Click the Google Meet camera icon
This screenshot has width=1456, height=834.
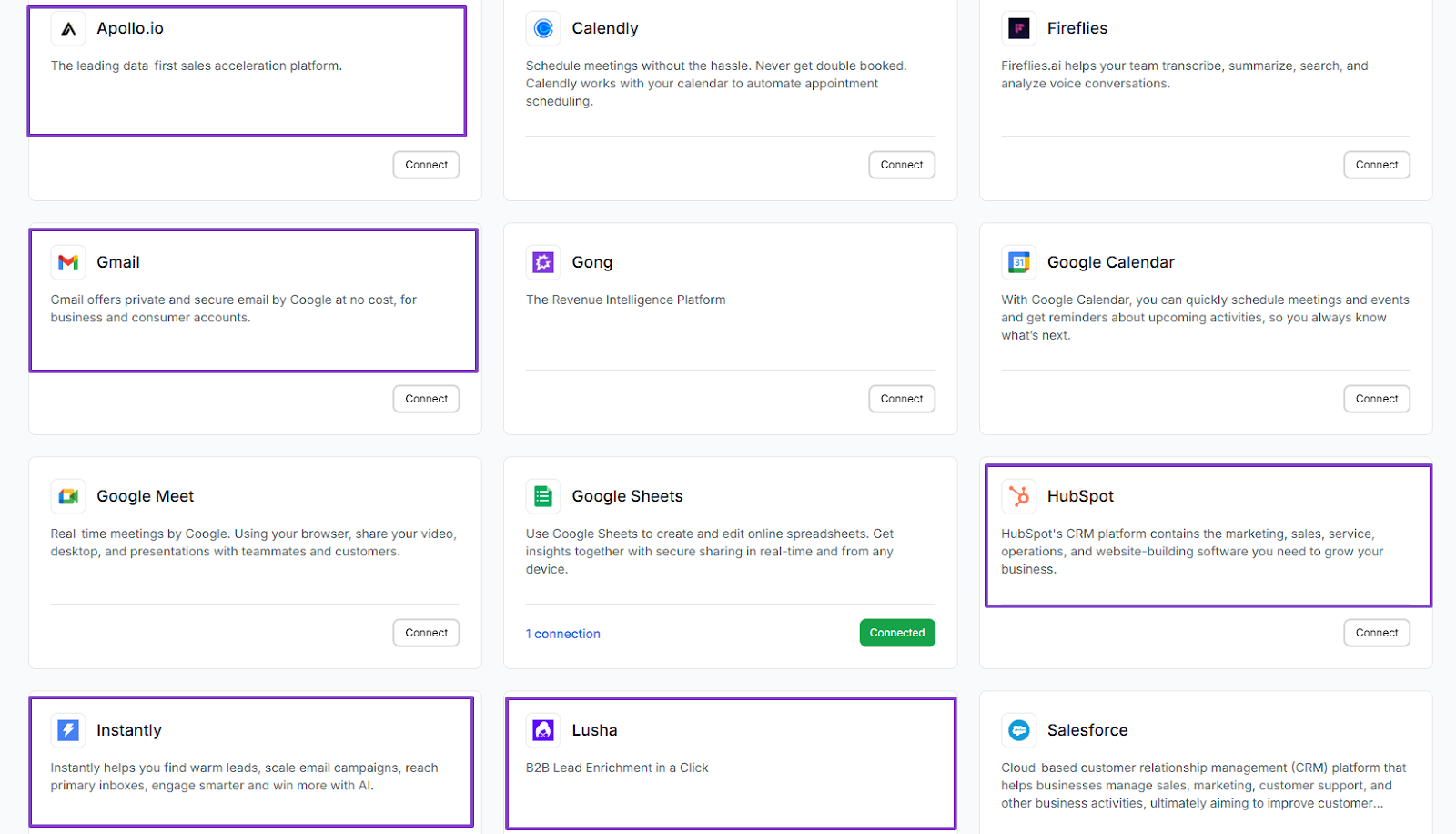[68, 496]
